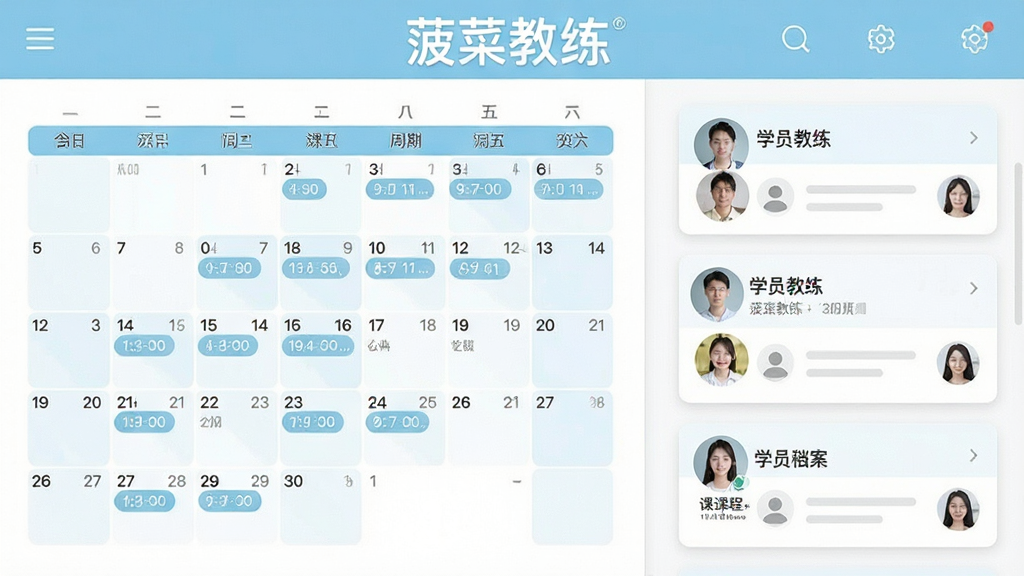Open the event pill in the 04/7 cell
This screenshot has width=1024, height=576.
[x=229, y=268]
